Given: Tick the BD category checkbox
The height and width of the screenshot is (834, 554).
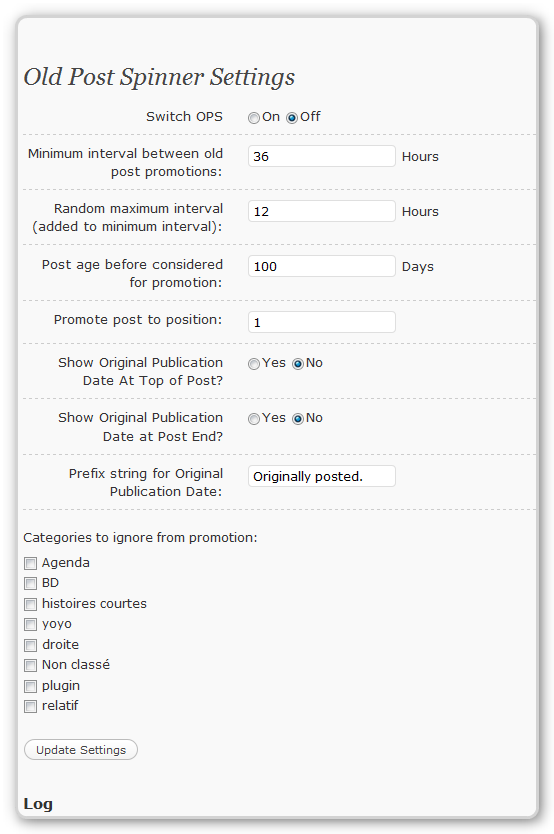Looking at the screenshot, I should pyautogui.click(x=31, y=583).
